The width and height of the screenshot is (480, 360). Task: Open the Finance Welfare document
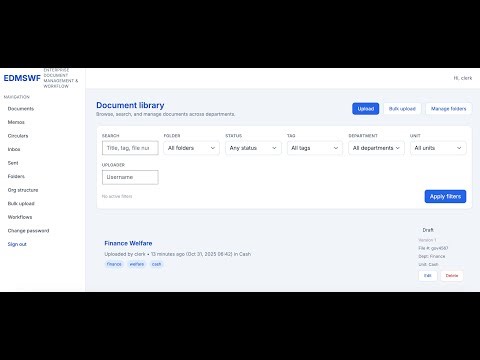tap(128, 243)
